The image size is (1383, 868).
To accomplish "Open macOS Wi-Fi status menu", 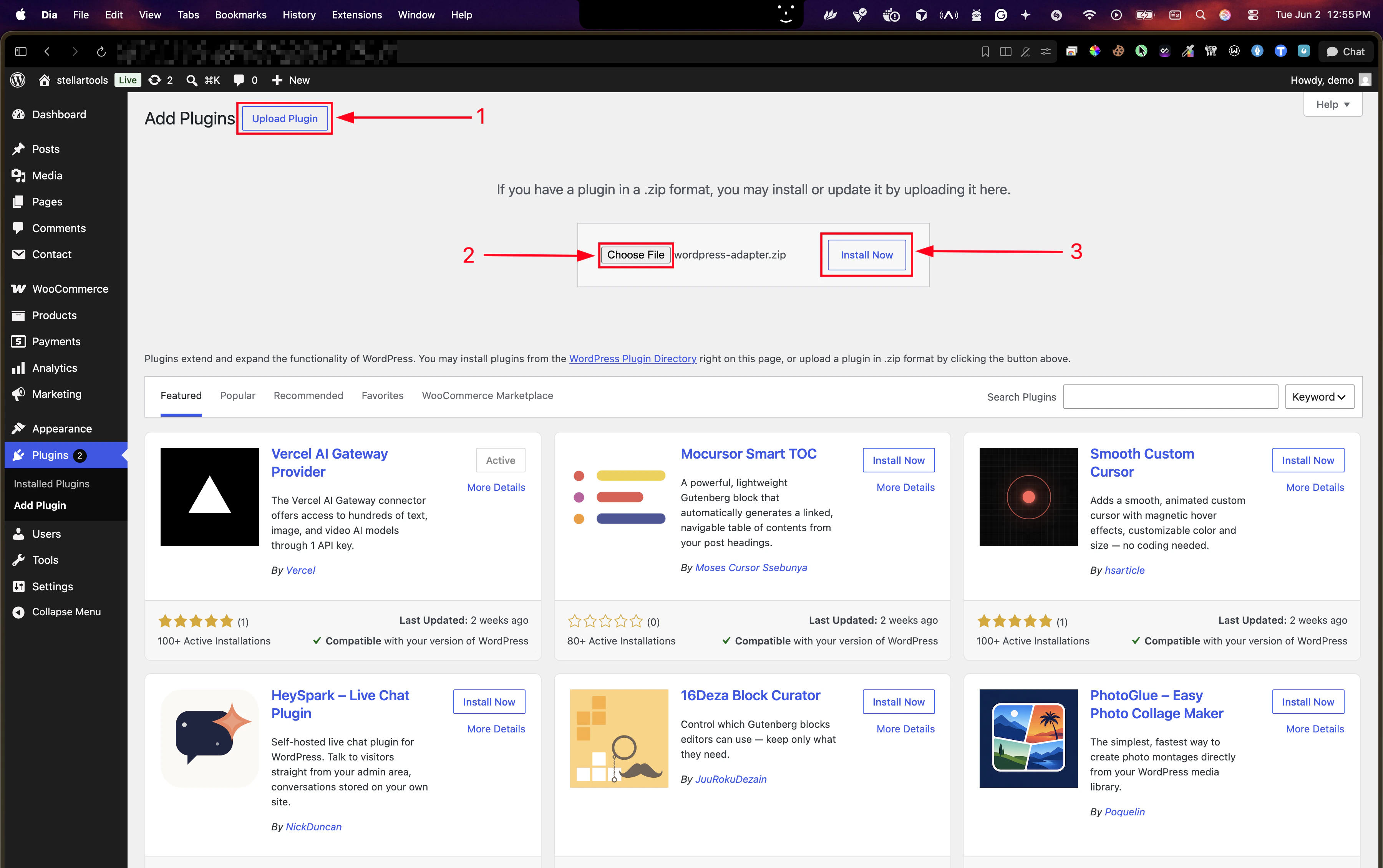I will click(1088, 15).
